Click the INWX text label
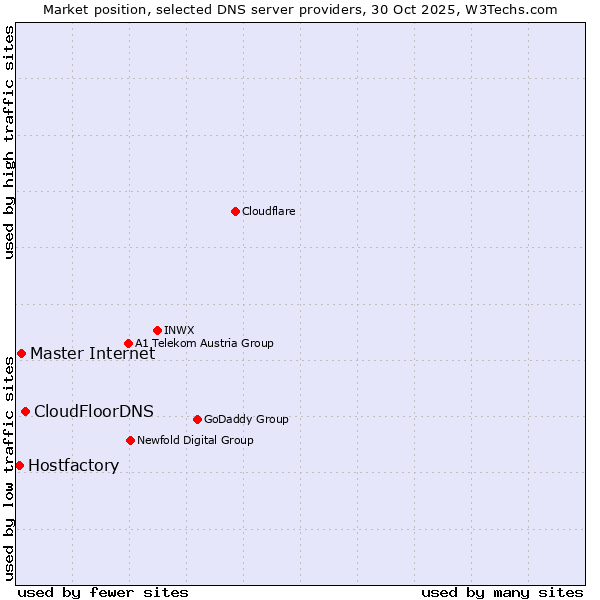Viewport: 600px width, 600px height. tap(179, 330)
